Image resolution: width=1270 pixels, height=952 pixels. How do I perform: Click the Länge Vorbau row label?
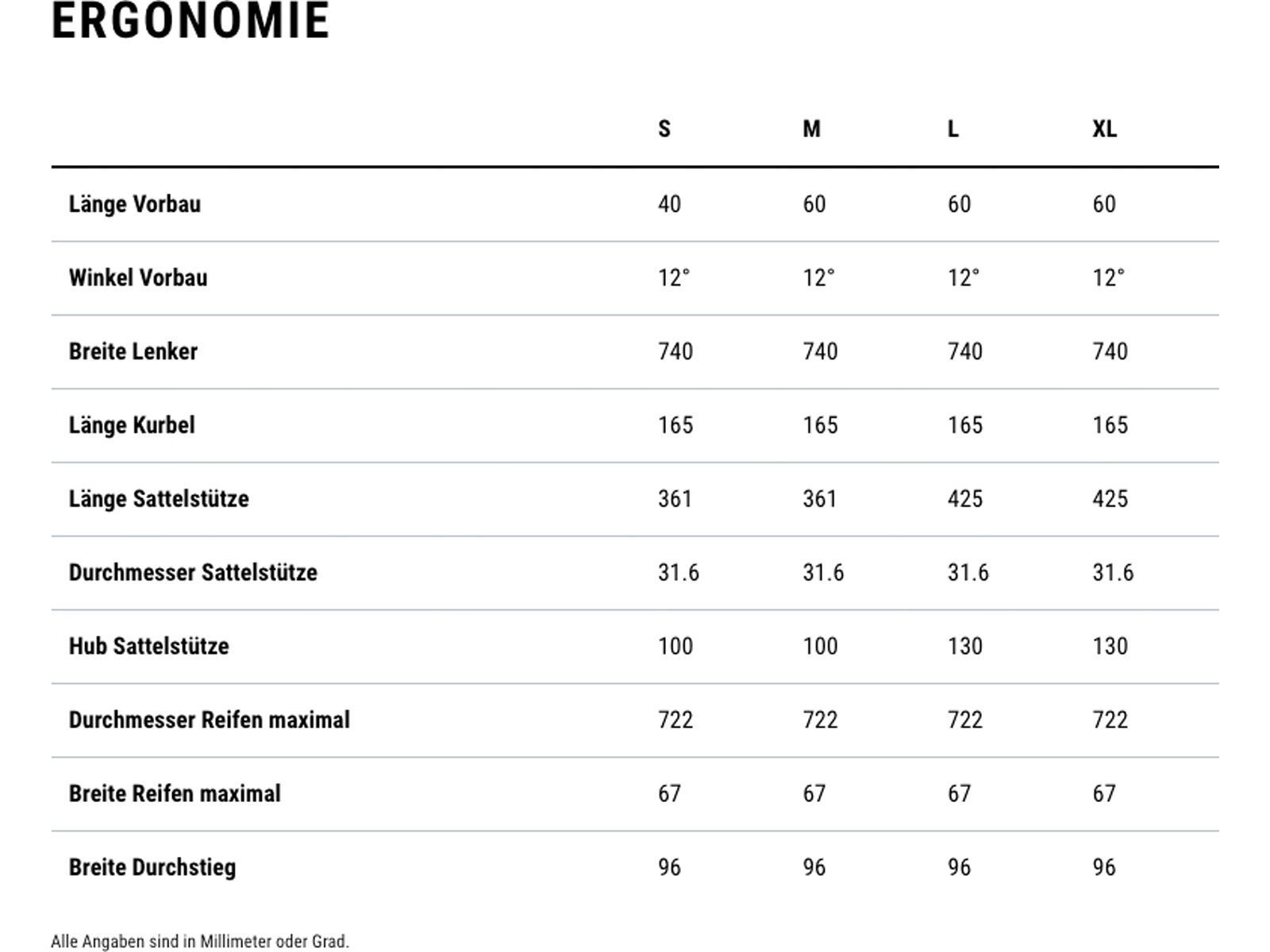135,204
